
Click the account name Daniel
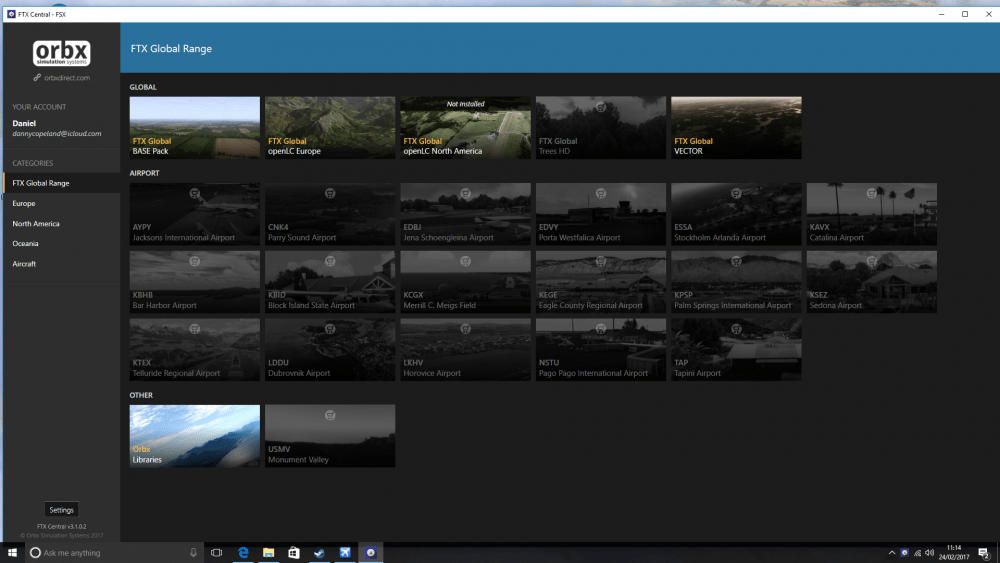click(24, 123)
